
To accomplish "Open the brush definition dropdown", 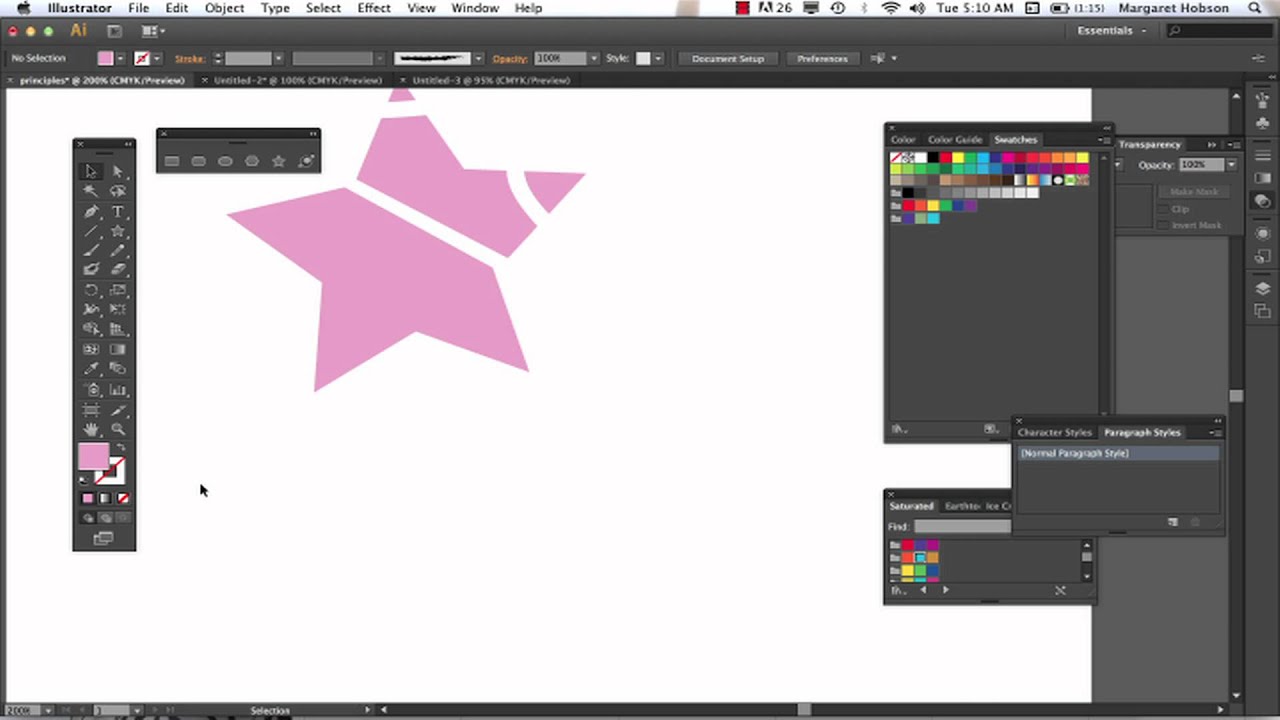I will tap(478, 58).
